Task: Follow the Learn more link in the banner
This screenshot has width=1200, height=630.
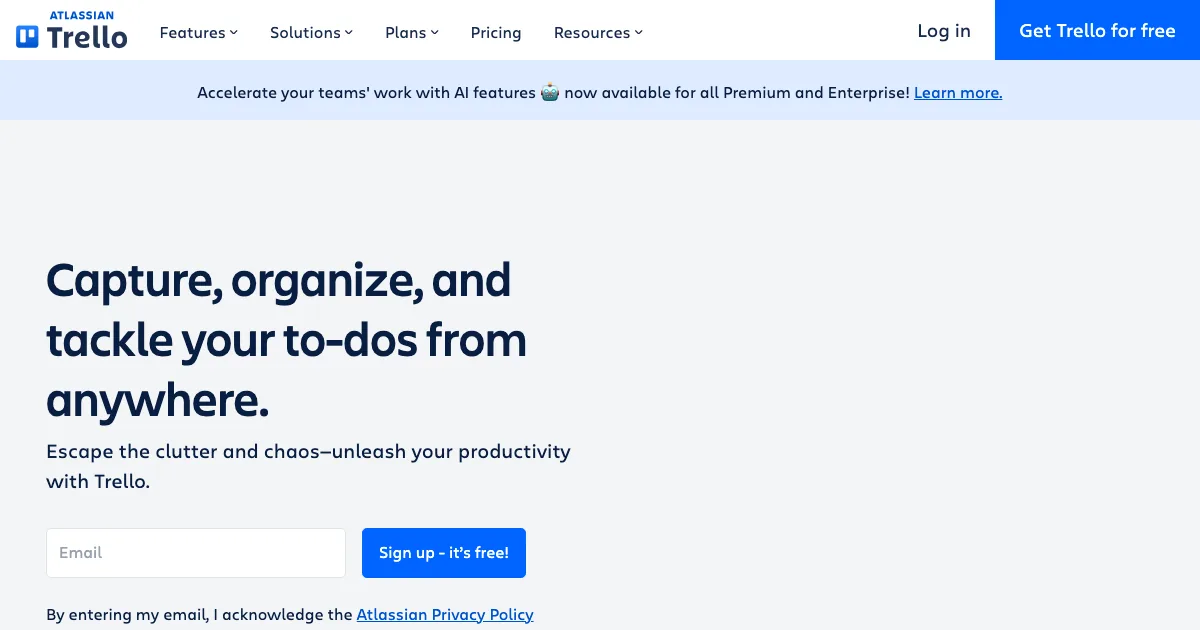Action: click(x=957, y=93)
